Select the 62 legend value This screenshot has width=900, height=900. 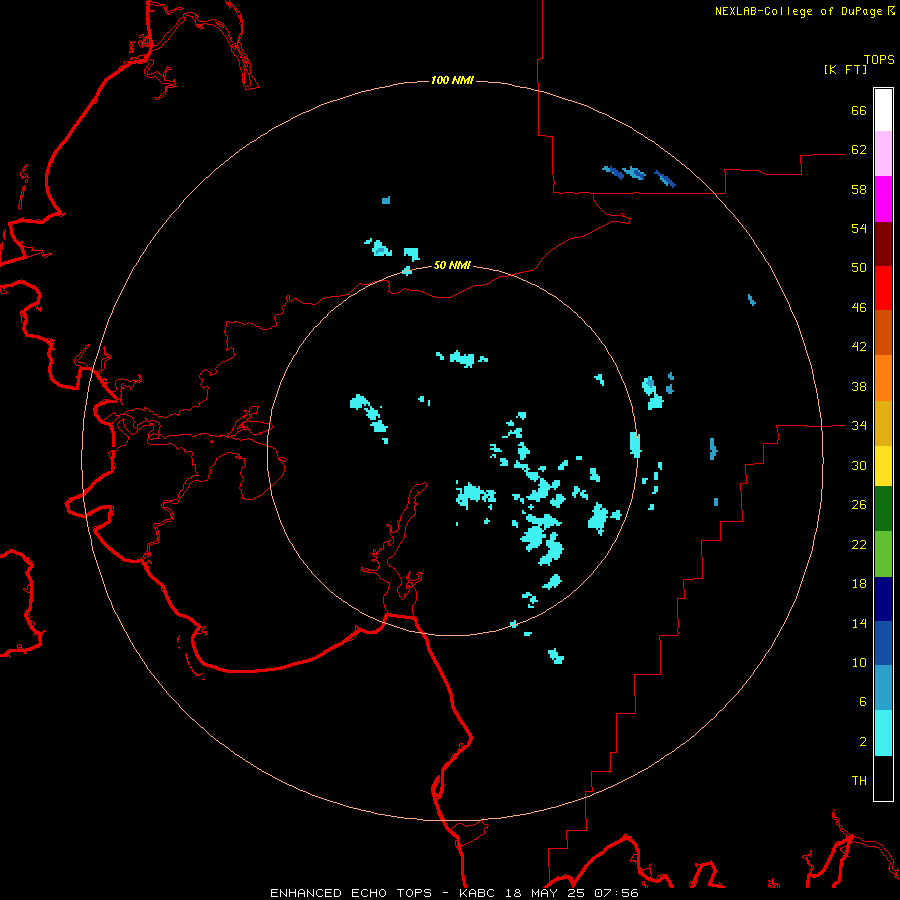(x=859, y=149)
